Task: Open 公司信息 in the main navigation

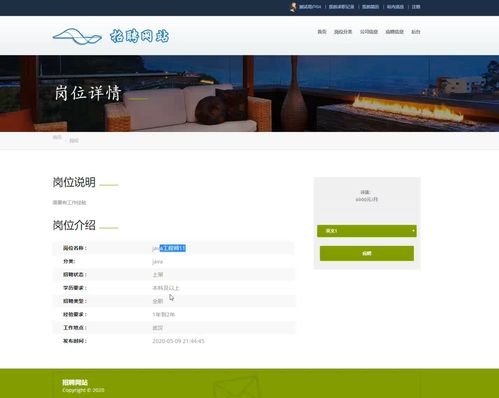Action: [369, 32]
